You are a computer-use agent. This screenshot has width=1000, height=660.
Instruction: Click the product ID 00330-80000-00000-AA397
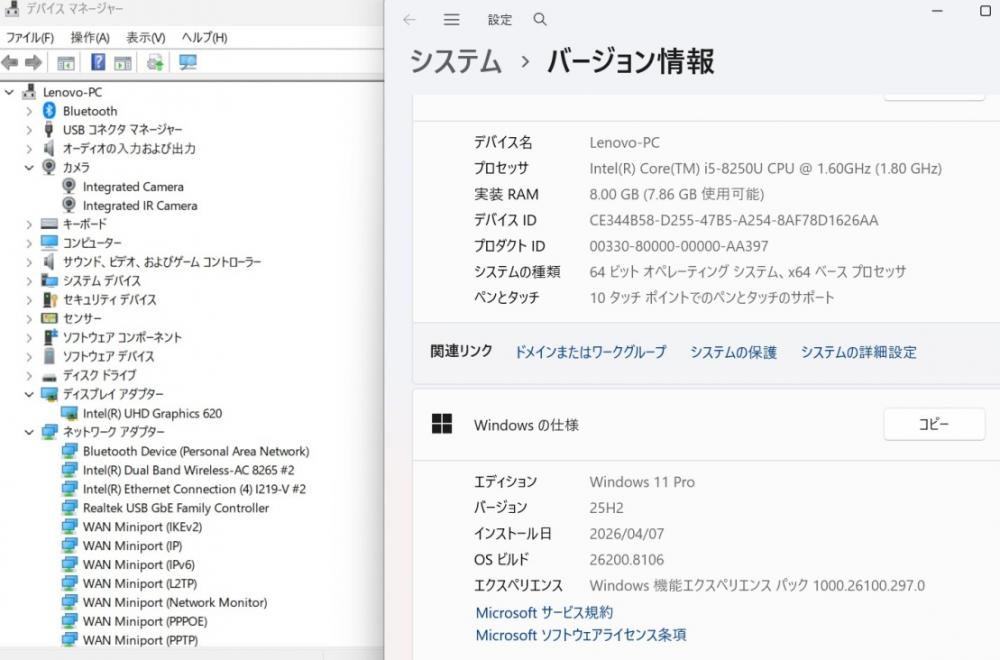tap(679, 246)
